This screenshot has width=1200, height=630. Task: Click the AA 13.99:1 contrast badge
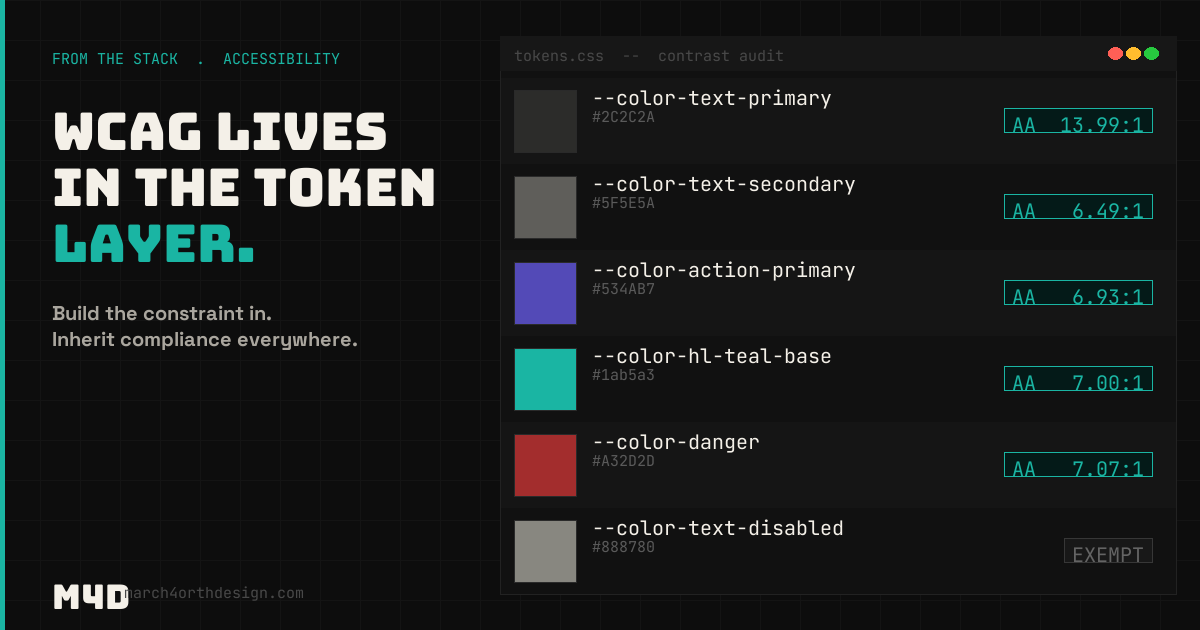(x=1078, y=121)
